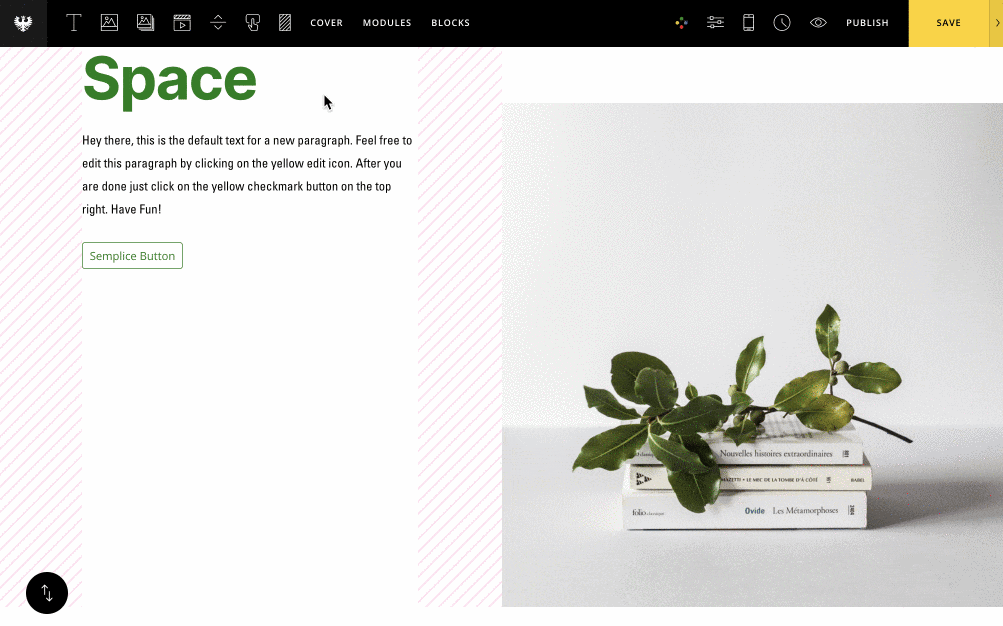Expand the arrow beside Save
The height and width of the screenshot is (626, 1003).
click(x=997, y=23)
